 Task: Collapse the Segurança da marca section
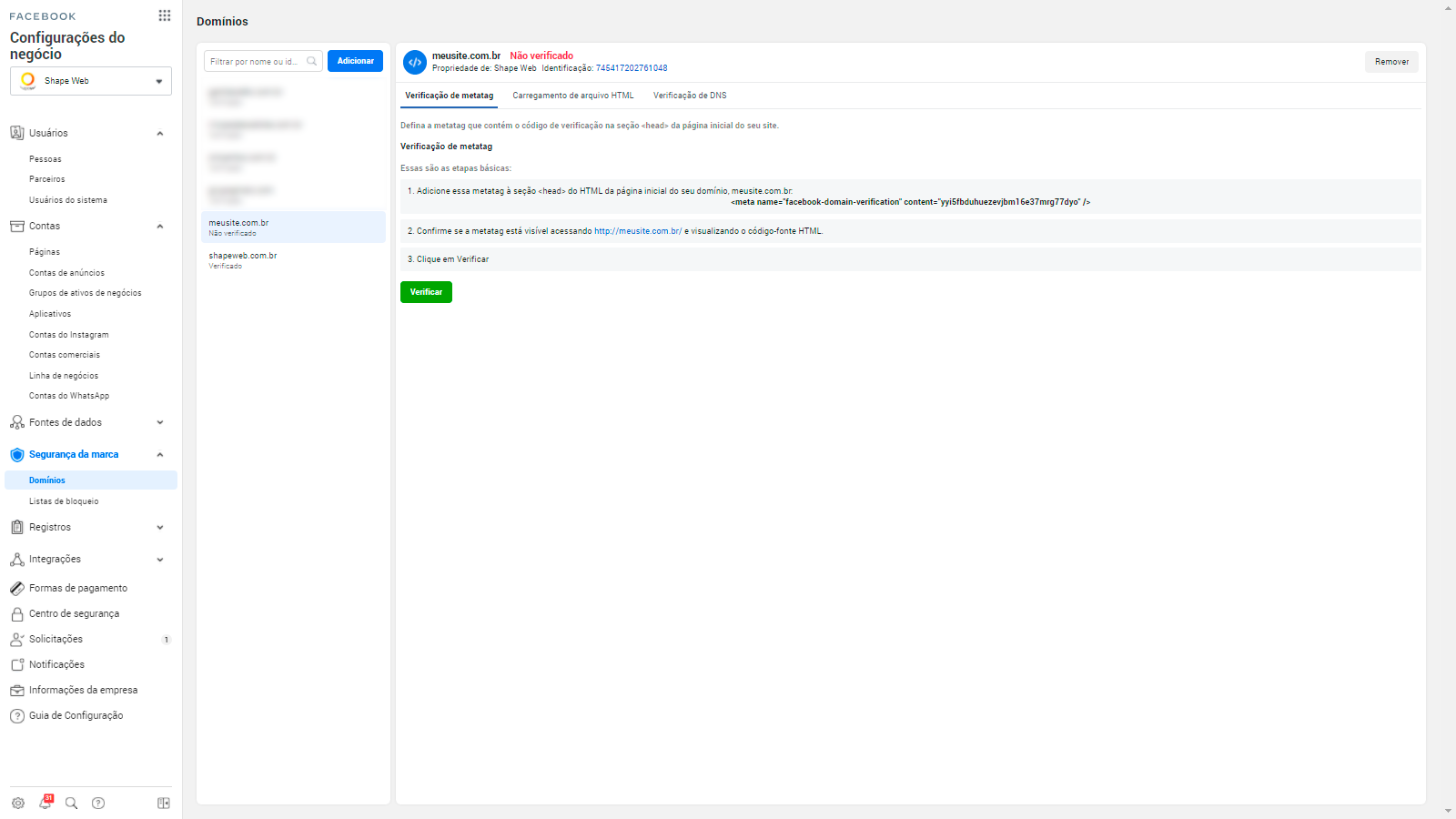point(160,455)
